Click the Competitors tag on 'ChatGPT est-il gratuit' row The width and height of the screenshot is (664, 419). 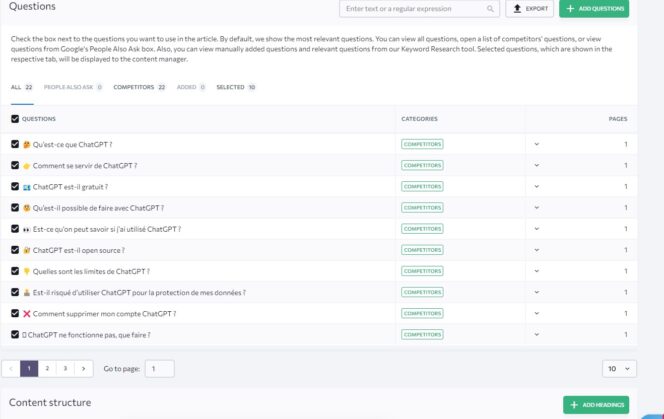pos(422,186)
